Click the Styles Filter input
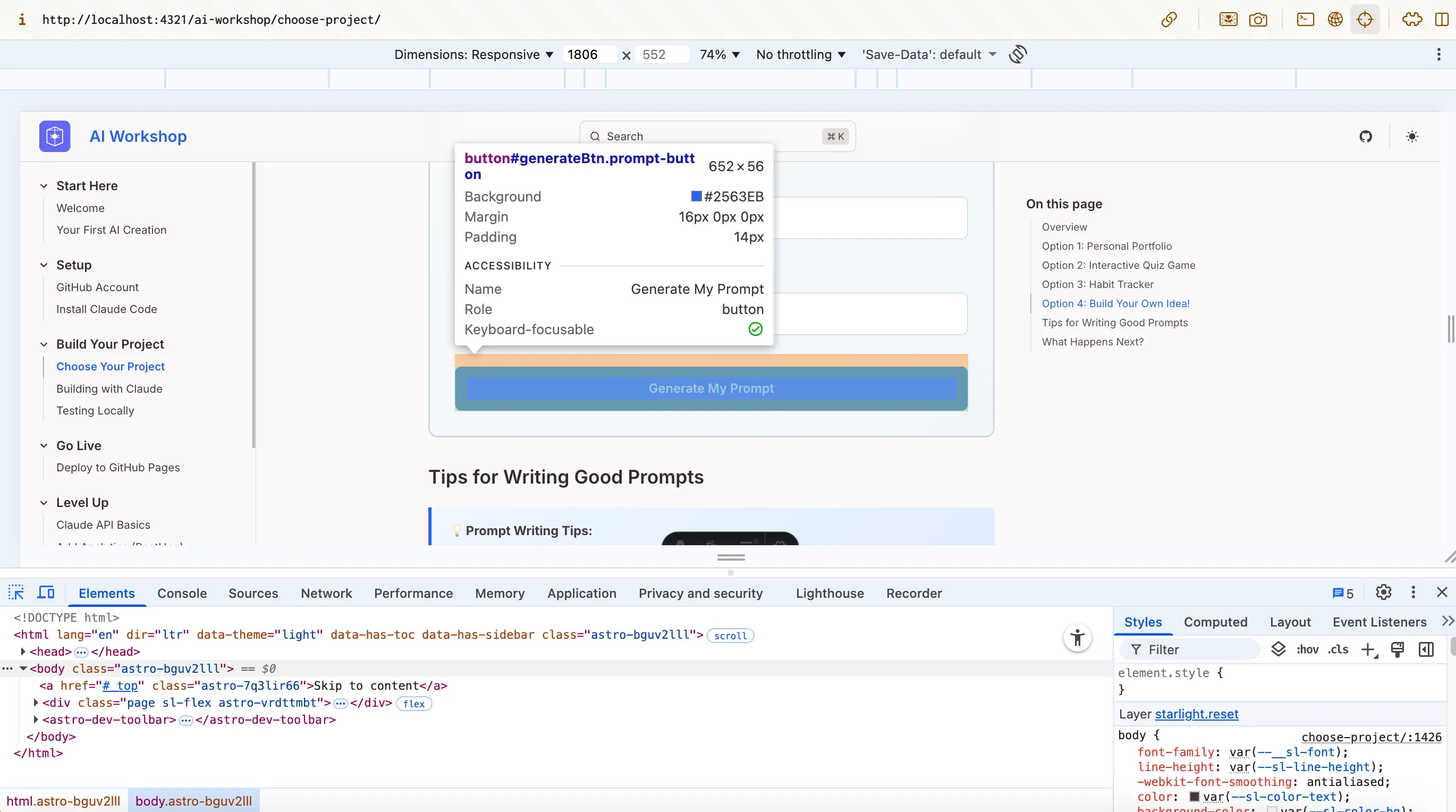Image resolution: width=1456 pixels, height=812 pixels. point(1189,649)
